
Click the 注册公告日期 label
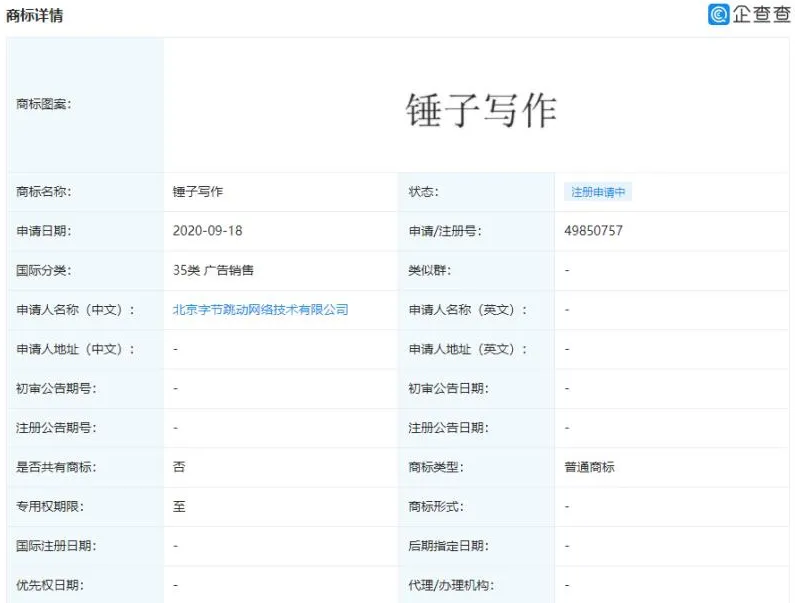pyautogui.click(x=449, y=428)
